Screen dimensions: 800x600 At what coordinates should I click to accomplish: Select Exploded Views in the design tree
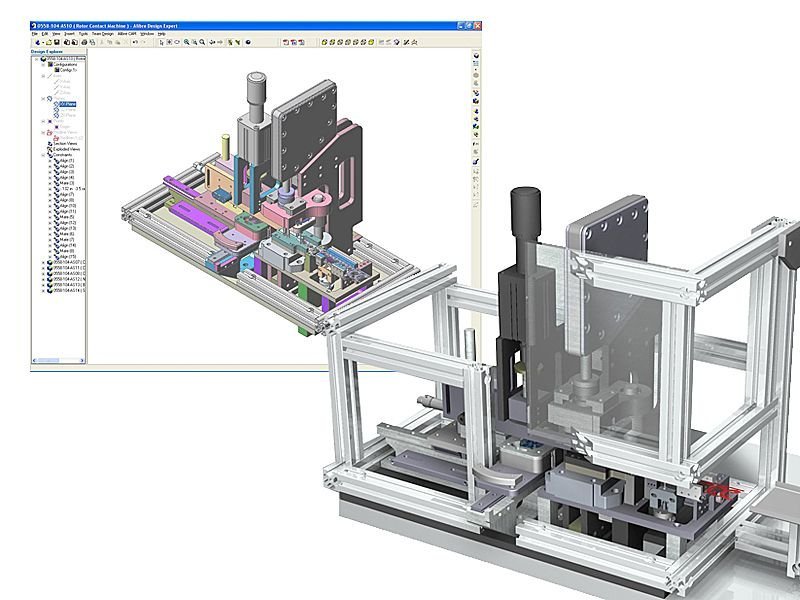pos(66,149)
